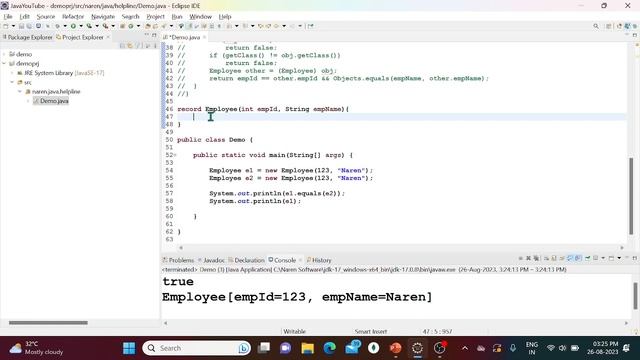
Task: Open the Source menu
Action: pyautogui.click(x=46, y=16)
